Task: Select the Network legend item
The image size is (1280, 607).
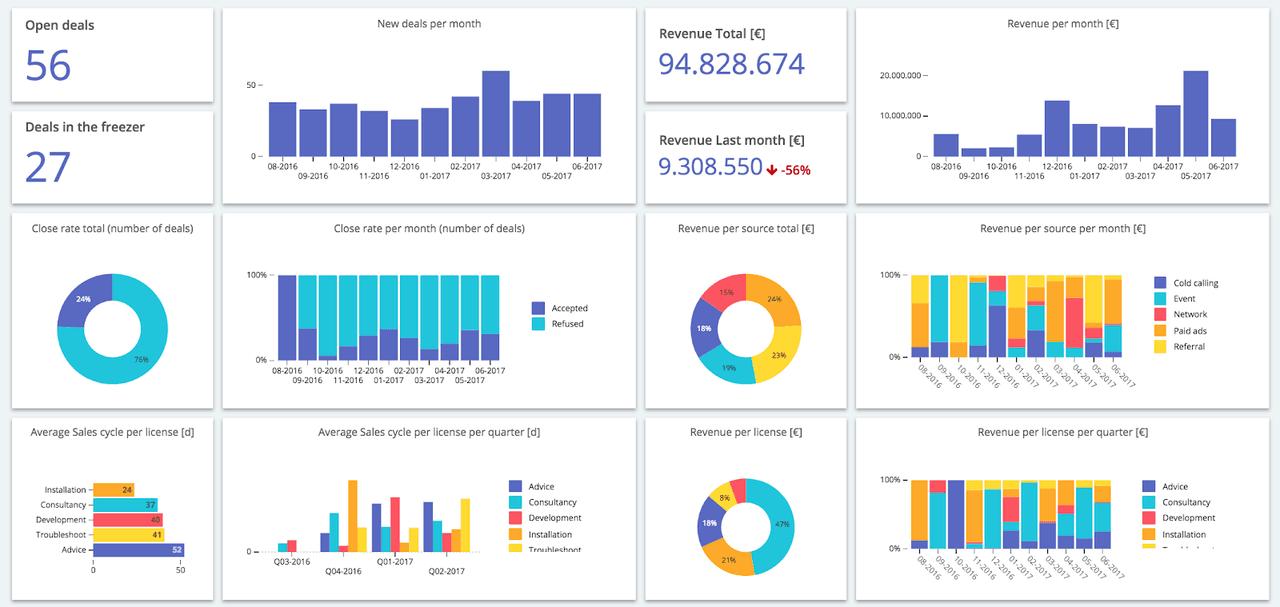Action: point(1190,315)
